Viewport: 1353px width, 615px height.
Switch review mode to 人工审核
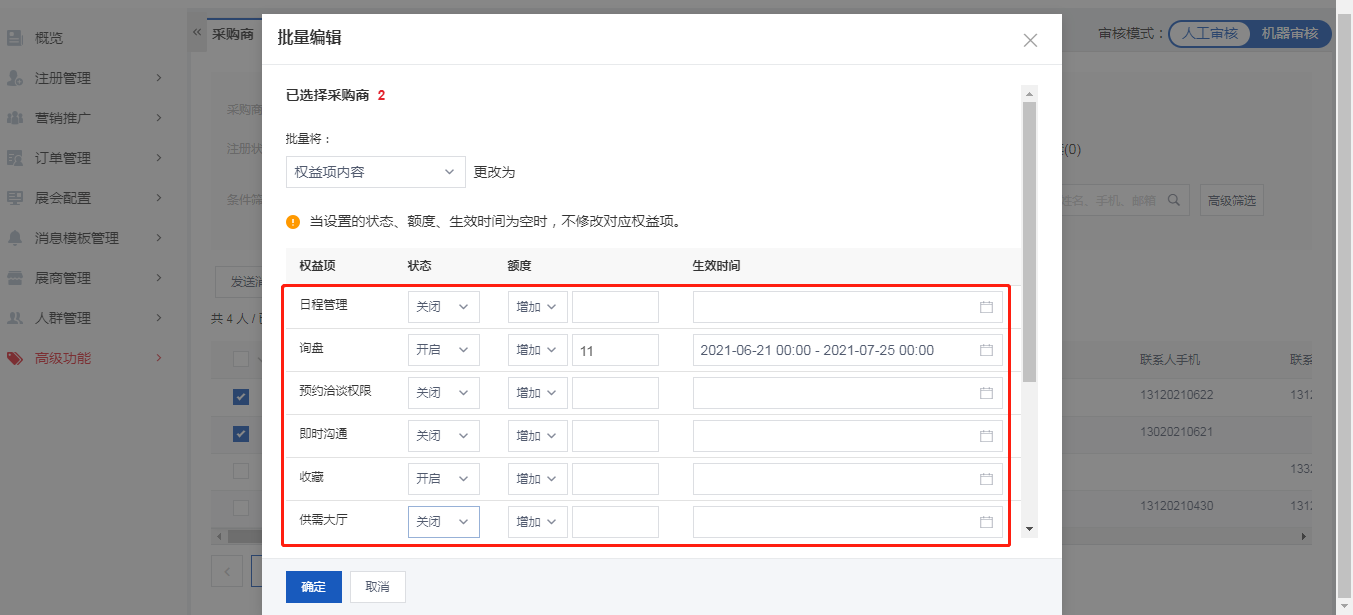point(1209,33)
